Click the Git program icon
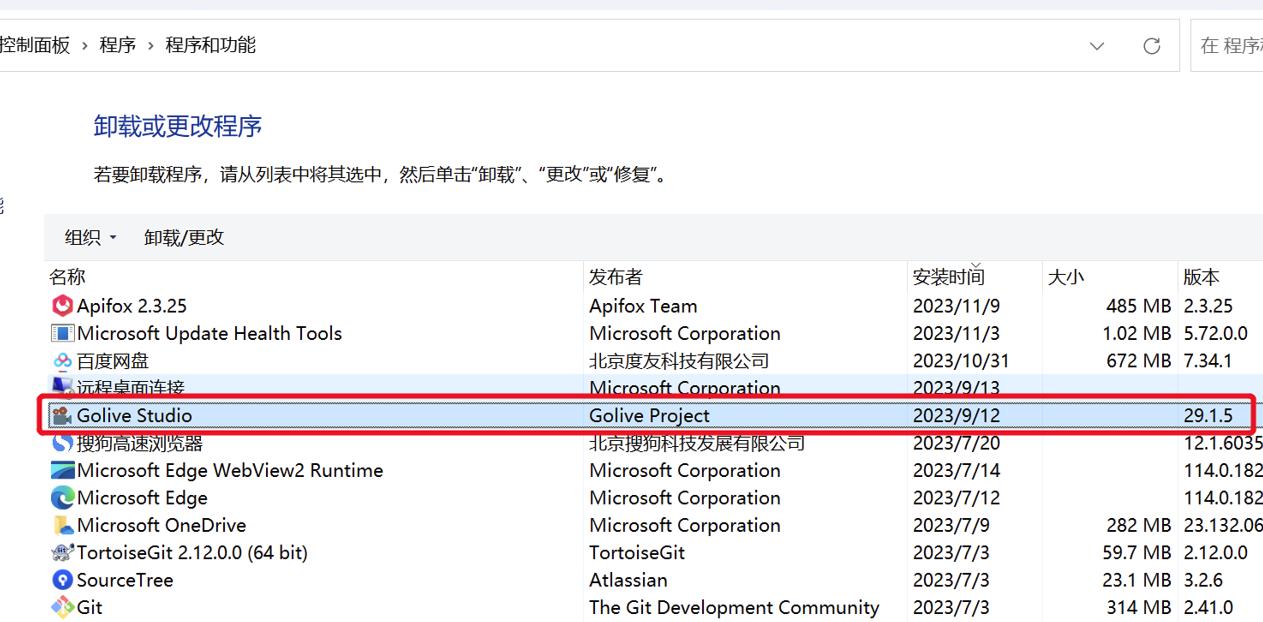 (x=63, y=607)
